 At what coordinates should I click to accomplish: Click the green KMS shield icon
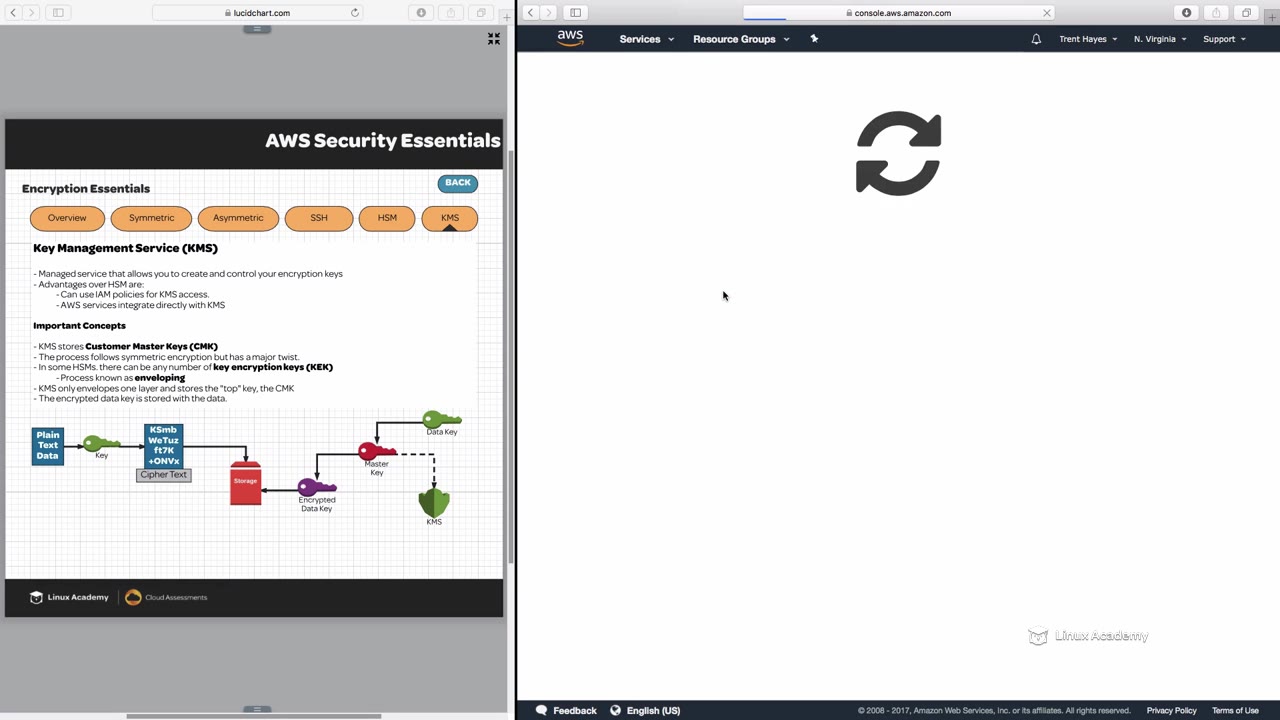(x=434, y=502)
